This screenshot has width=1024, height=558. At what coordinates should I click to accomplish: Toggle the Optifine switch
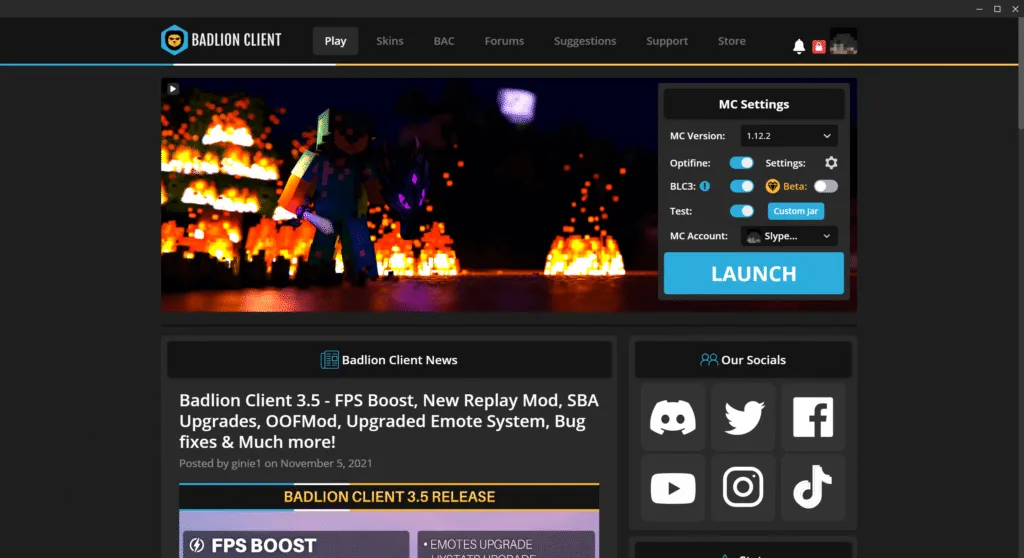click(x=741, y=163)
